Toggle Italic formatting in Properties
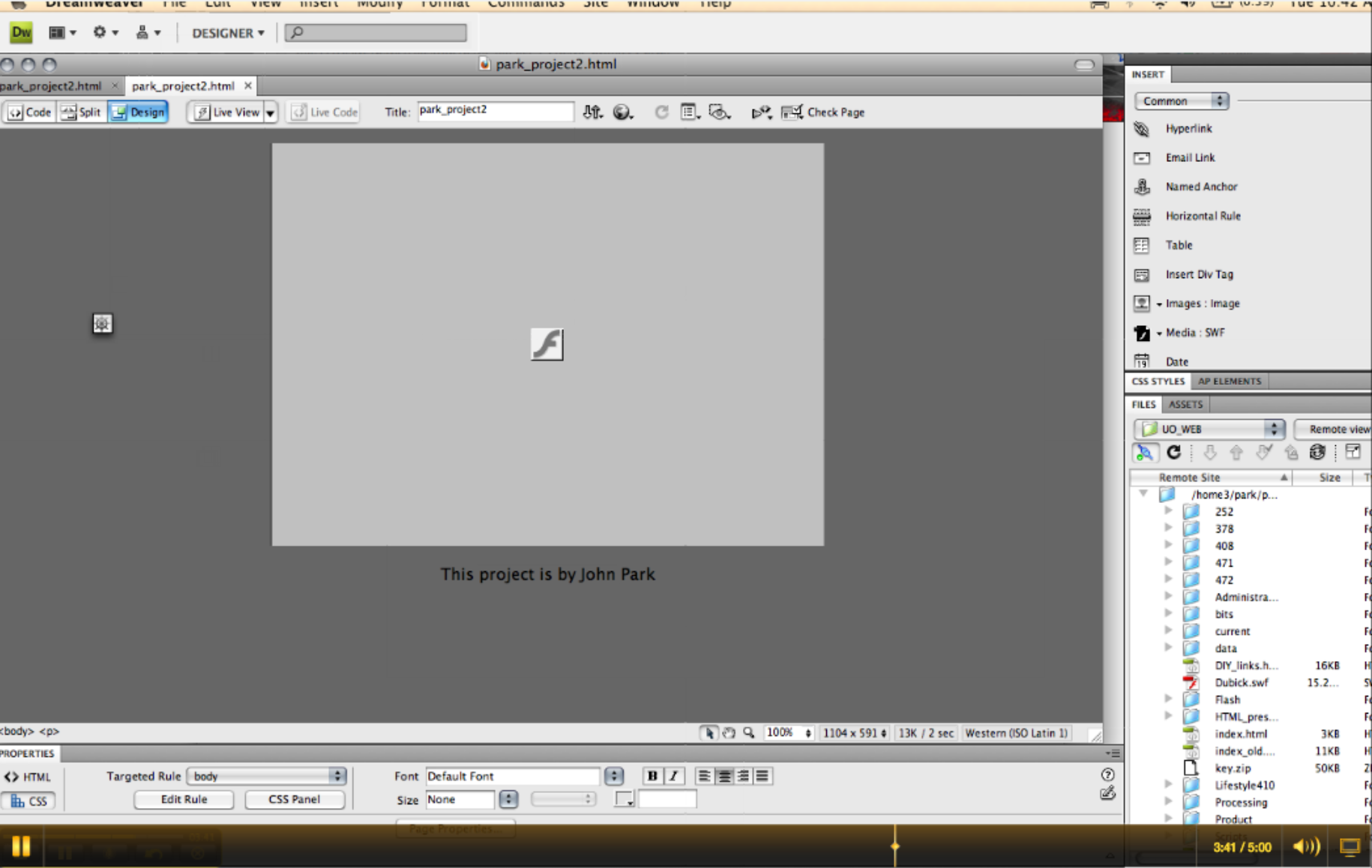The width and height of the screenshot is (1372, 868). tap(673, 776)
